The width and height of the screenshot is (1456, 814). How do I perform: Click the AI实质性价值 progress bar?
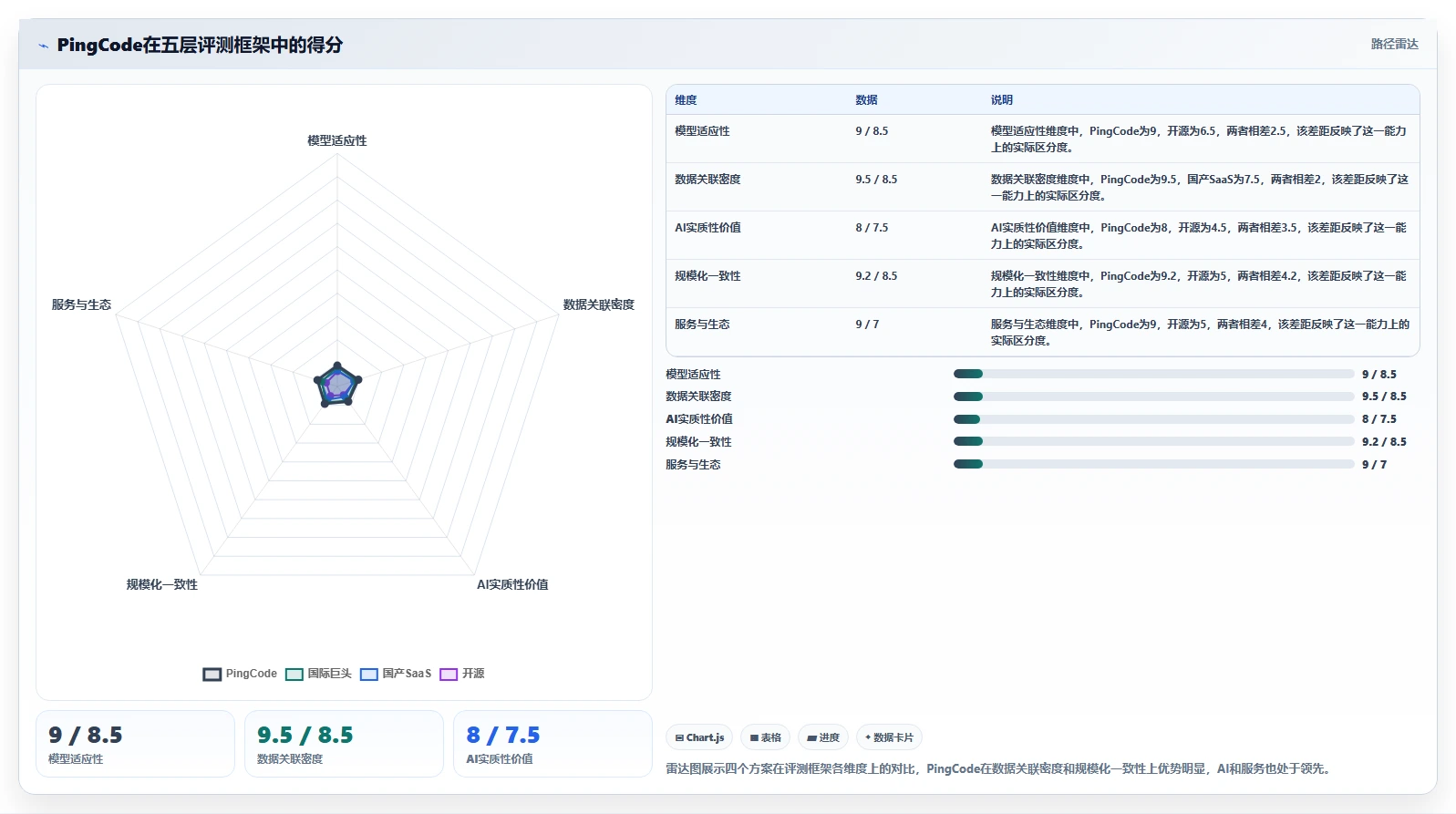point(1153,419)
